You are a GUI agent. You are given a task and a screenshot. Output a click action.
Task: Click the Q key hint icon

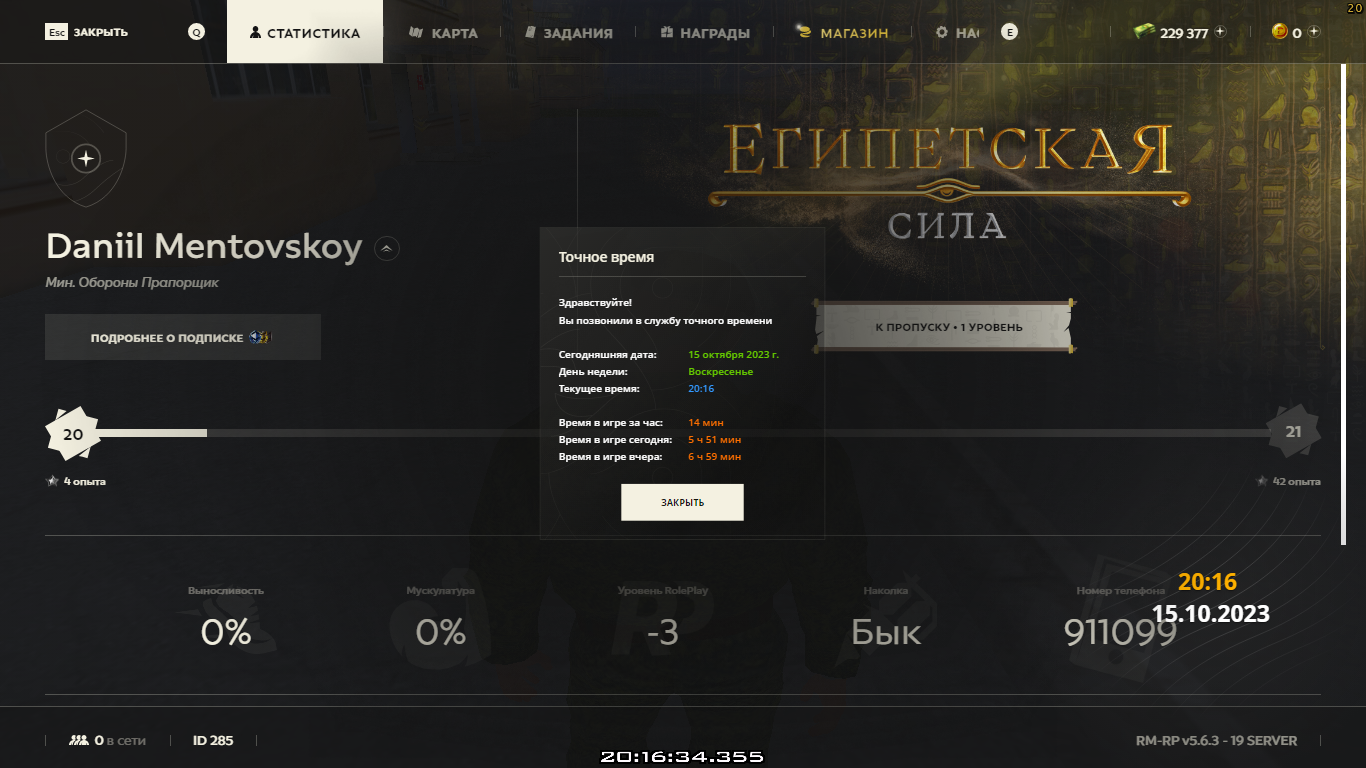click(x=196, y=32)
